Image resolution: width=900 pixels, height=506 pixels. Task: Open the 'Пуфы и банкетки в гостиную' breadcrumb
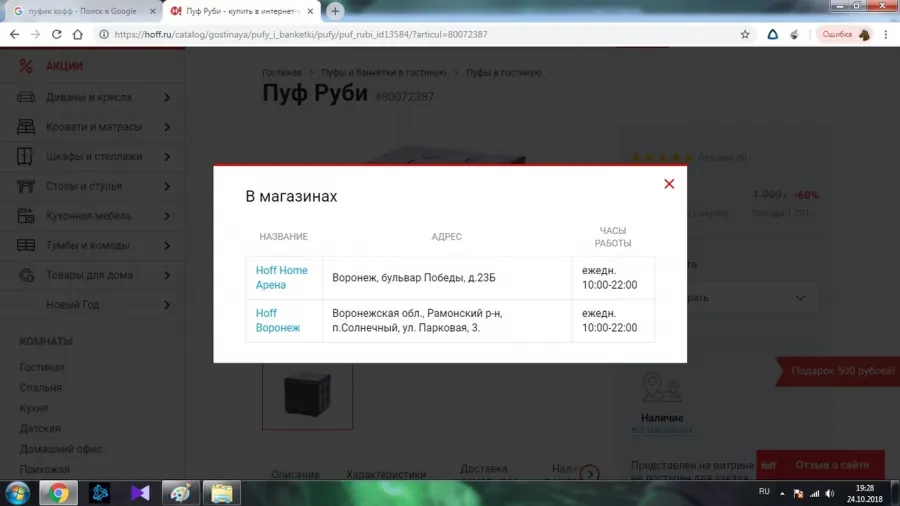tap(383, 73)
